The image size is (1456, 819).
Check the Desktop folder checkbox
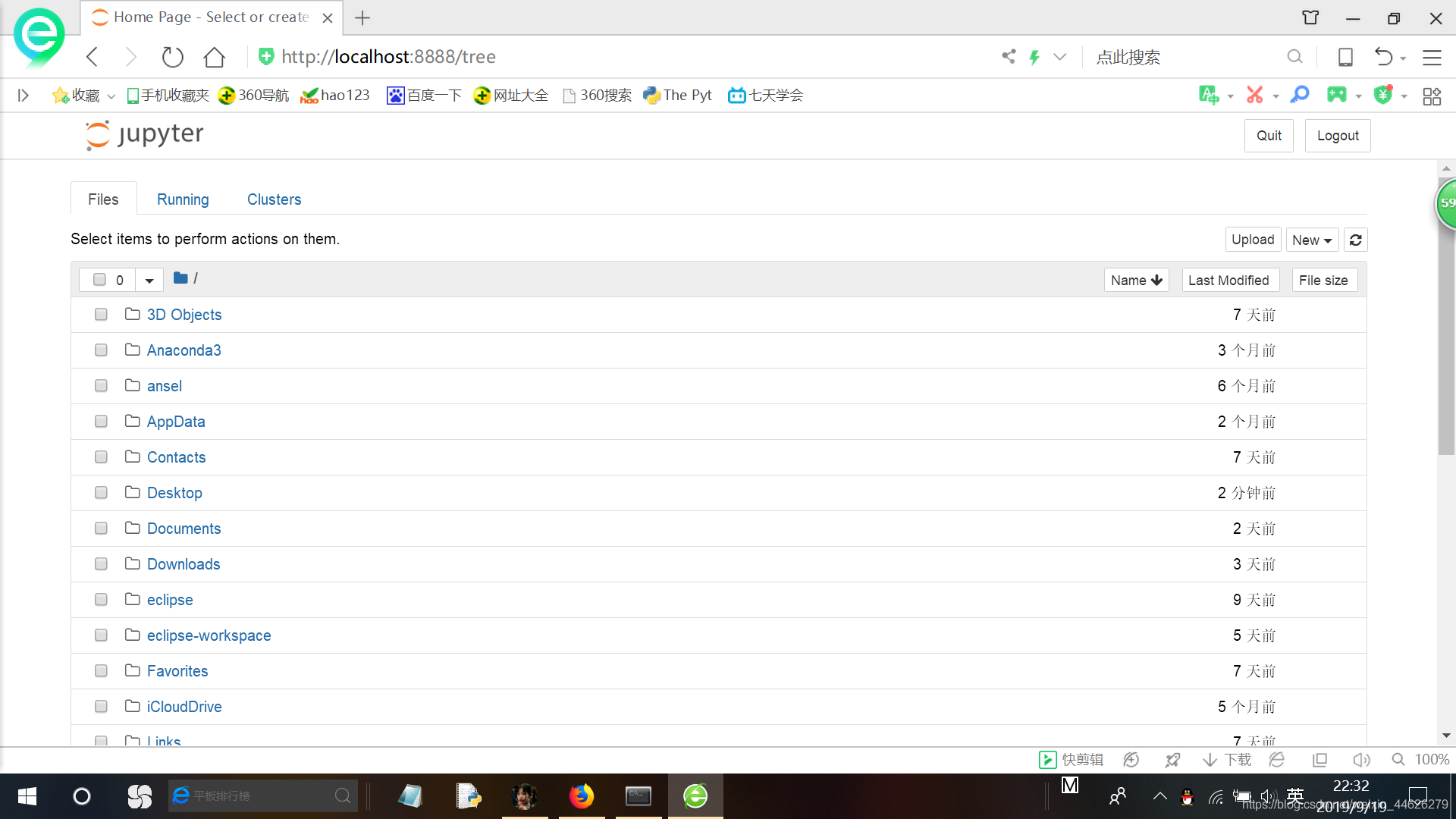pyautogui.click(x=101, y=493)
